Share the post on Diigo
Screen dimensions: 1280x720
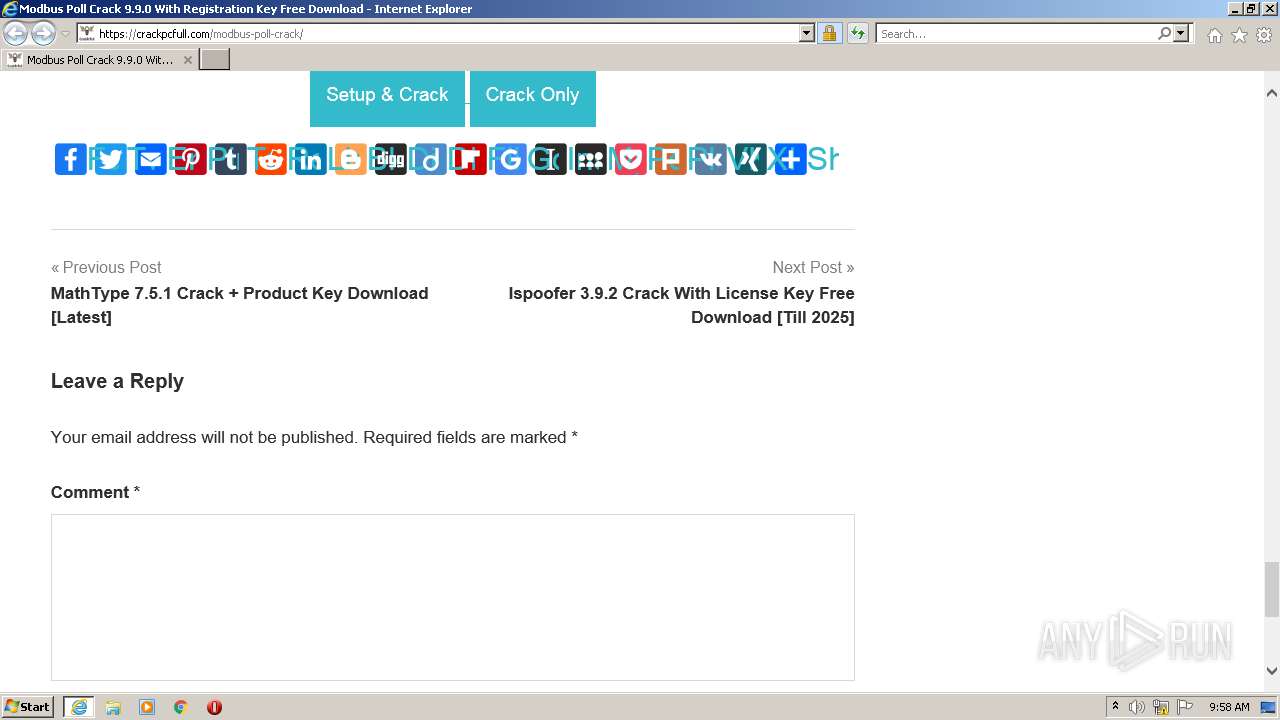click(431, 159)
